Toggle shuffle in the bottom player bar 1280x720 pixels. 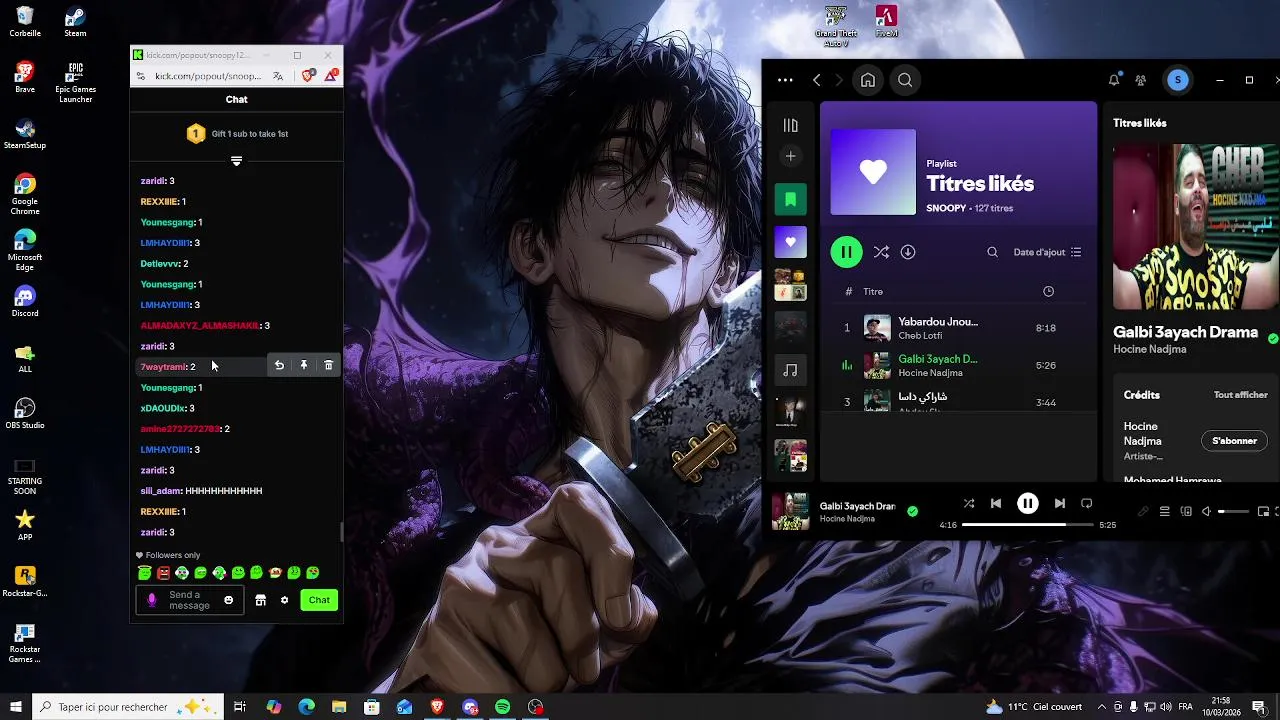[x=968, y=504]
